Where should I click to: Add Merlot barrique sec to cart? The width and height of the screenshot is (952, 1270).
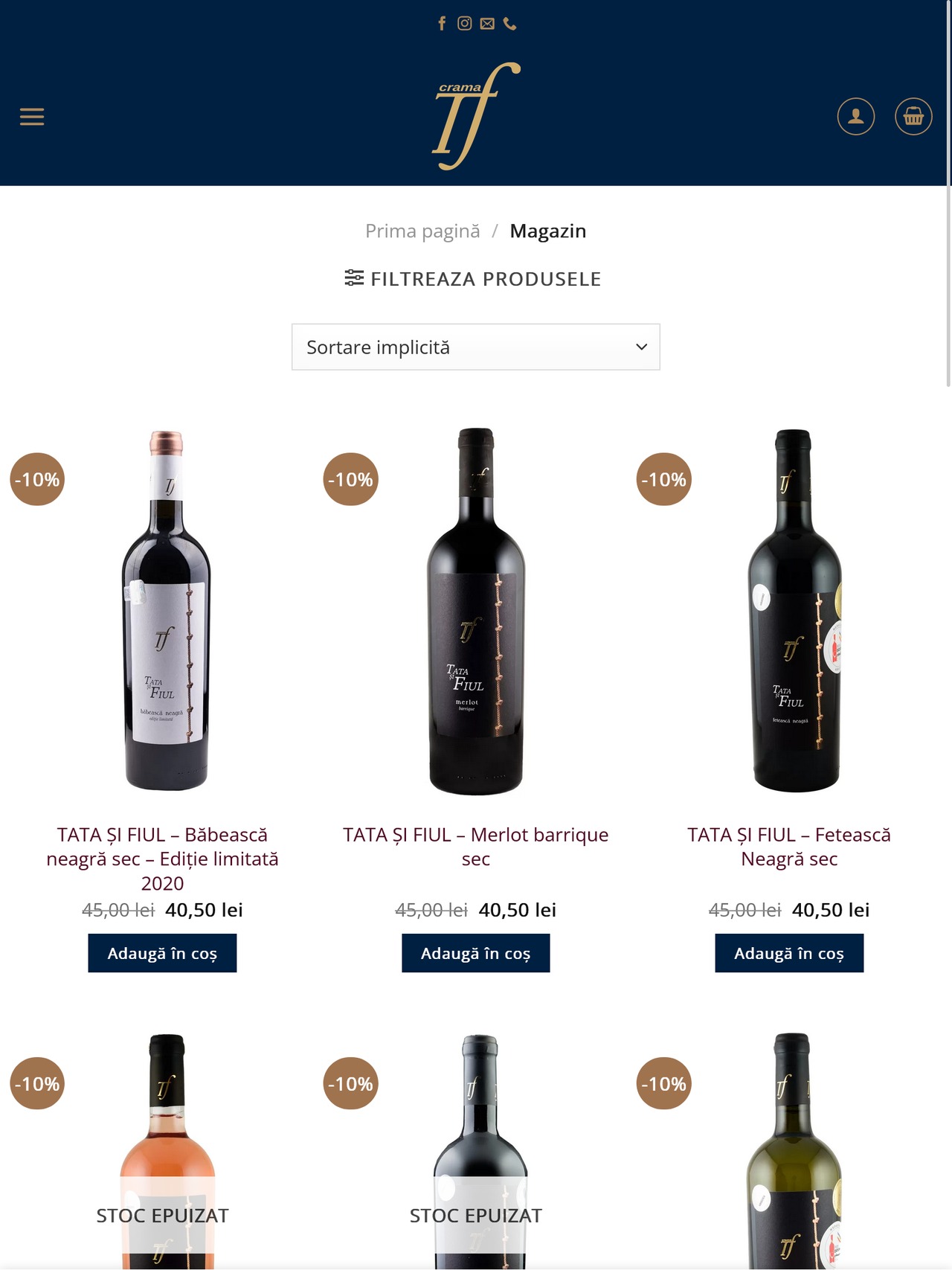(476, 954)
